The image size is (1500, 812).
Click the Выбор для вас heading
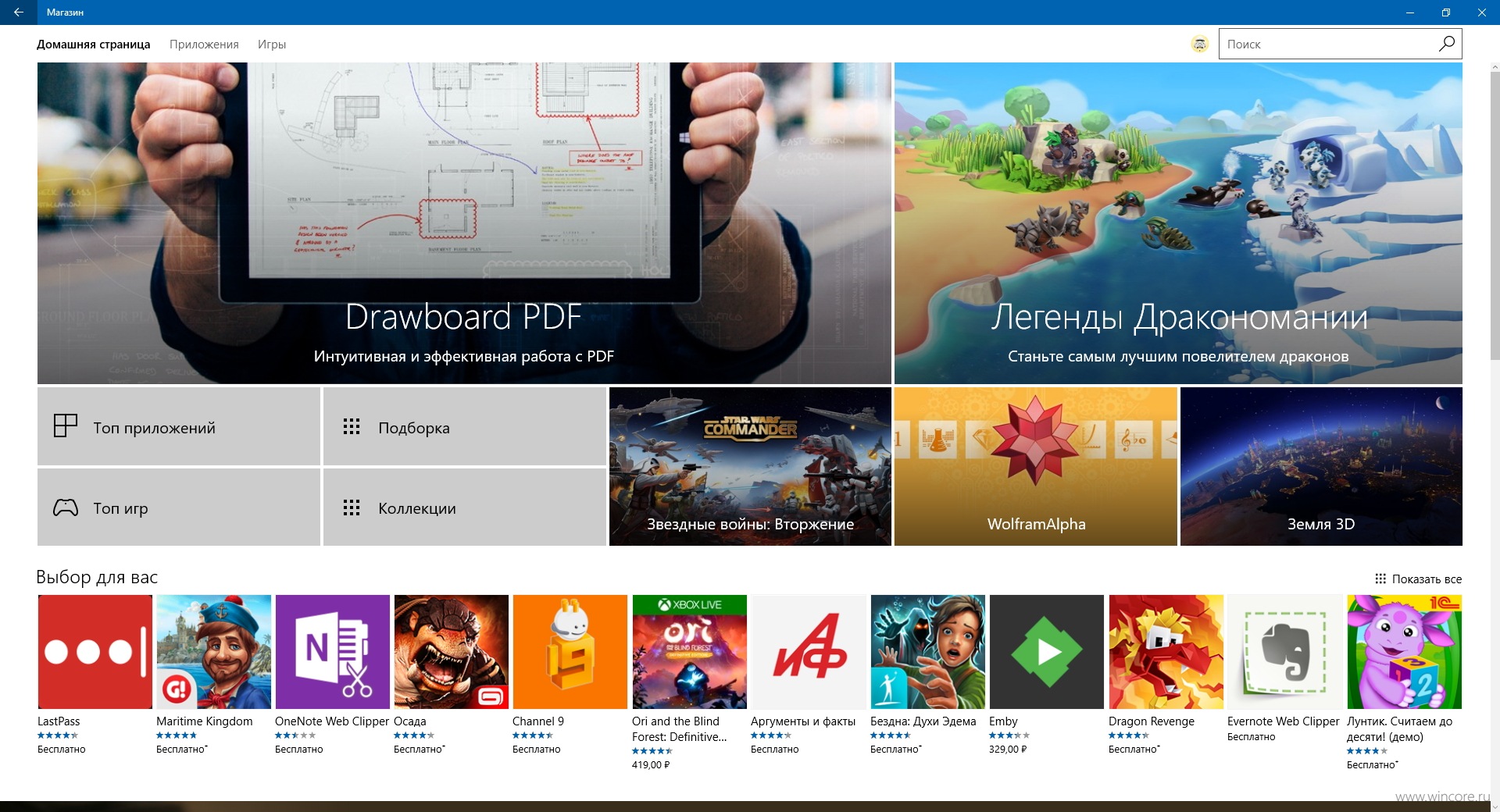[x=97, y=577]
